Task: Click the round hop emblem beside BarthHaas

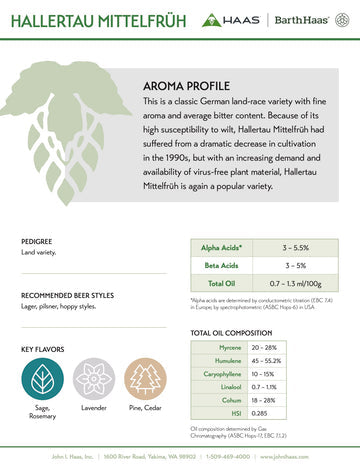Action: (342, 20)
